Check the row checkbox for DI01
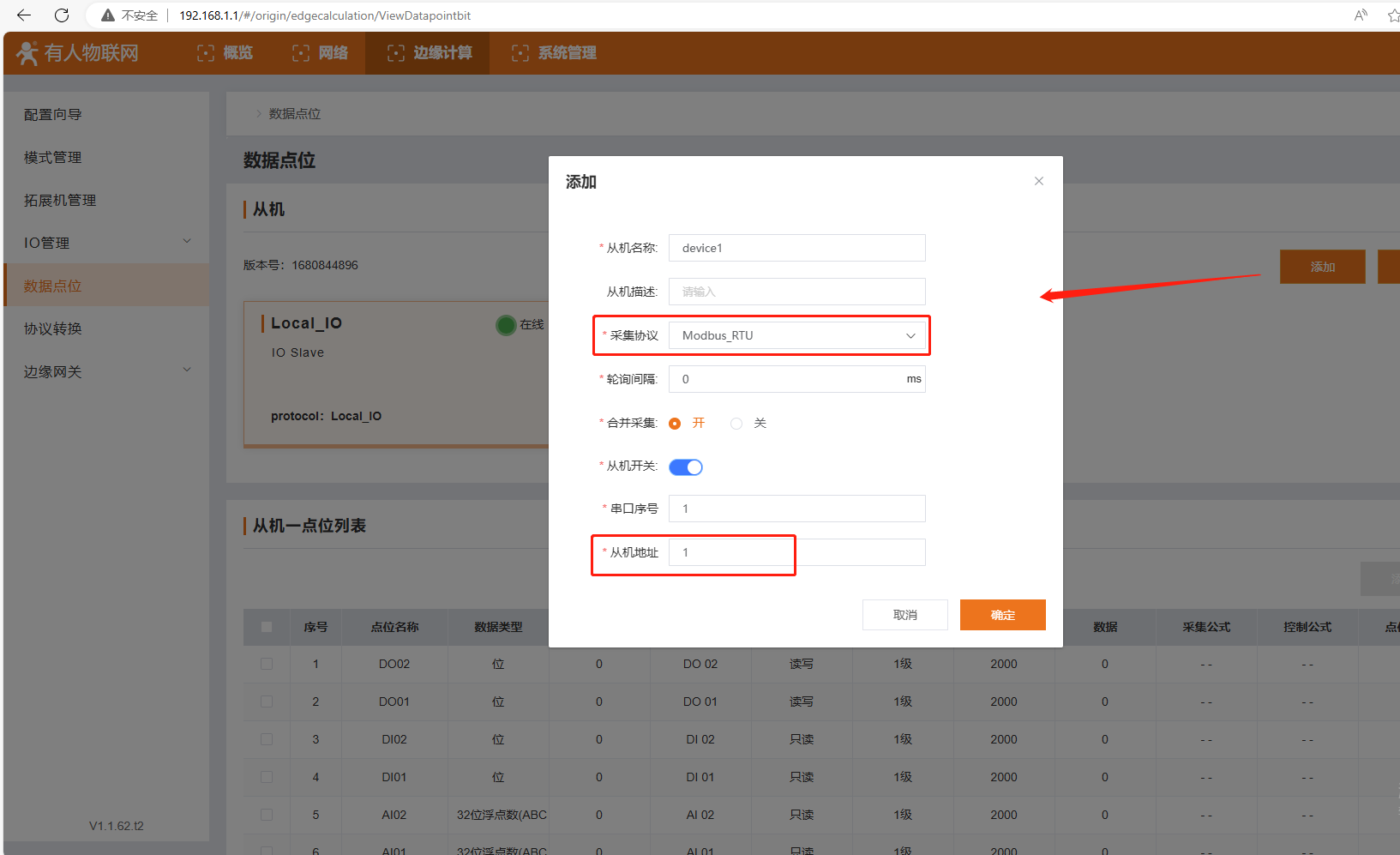This screenshot has height=855, width=1400. 267,777
